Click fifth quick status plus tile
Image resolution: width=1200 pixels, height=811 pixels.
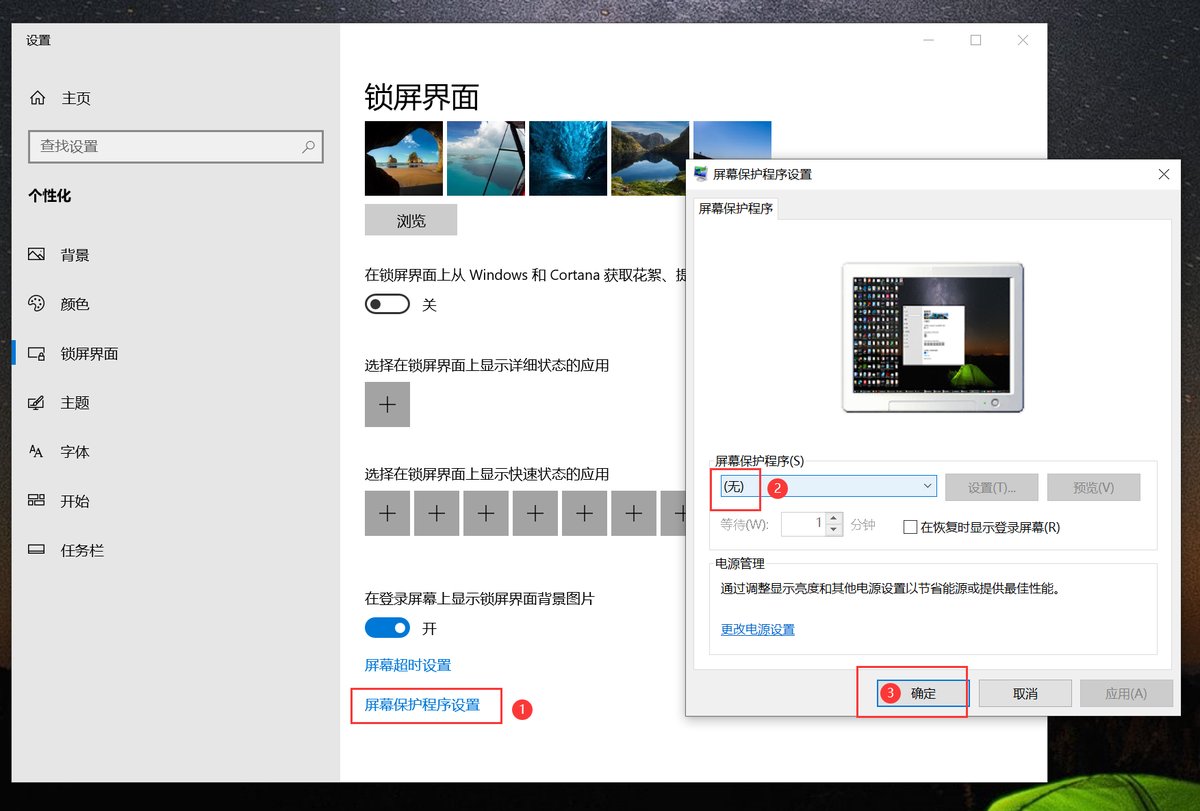click(584, 514)
